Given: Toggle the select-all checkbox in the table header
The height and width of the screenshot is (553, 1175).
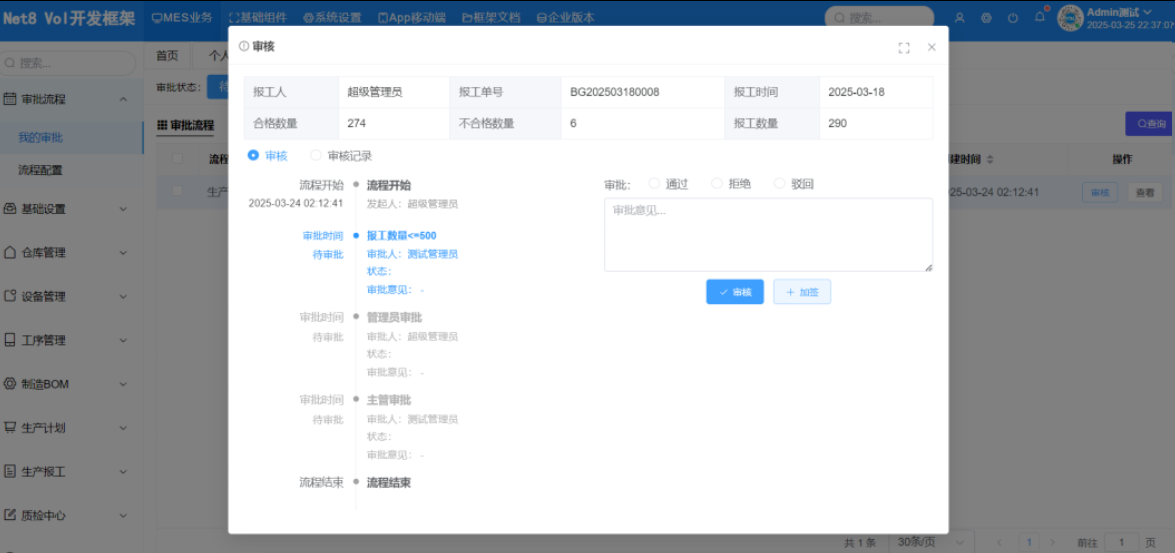Looking at the screenshot, I should point(178,159).
